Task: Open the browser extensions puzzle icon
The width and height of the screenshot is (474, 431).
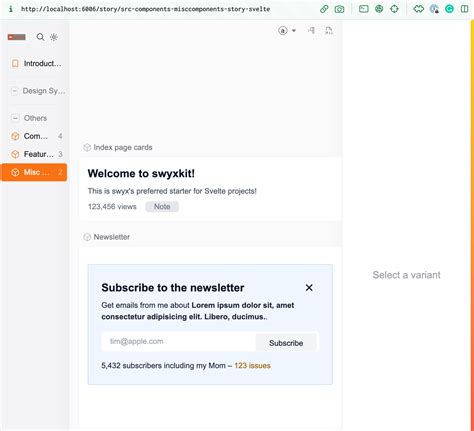Action: tap(419, 9)
